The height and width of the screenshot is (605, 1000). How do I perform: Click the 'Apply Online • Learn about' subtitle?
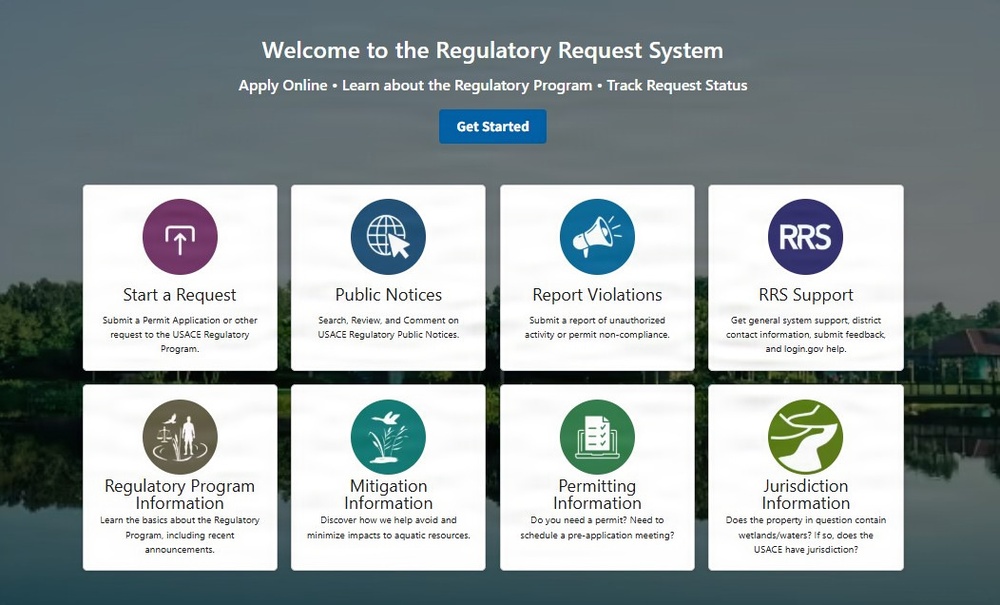click(492, 85)
